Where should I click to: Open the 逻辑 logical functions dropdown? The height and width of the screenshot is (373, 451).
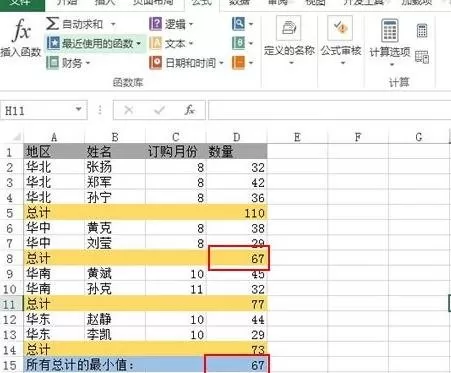171,24
